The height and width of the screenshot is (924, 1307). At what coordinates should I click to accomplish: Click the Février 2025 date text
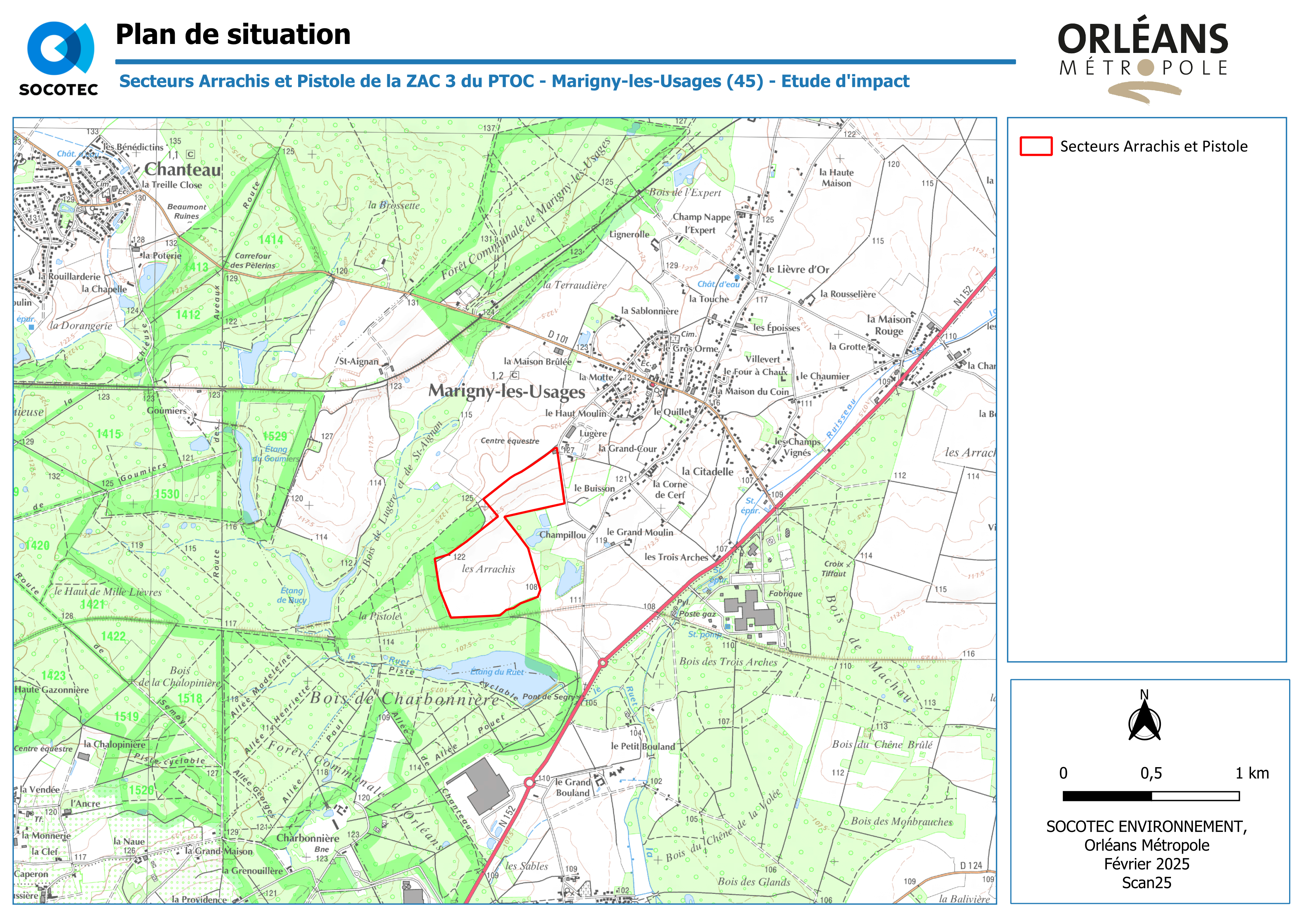(1146, 864)
